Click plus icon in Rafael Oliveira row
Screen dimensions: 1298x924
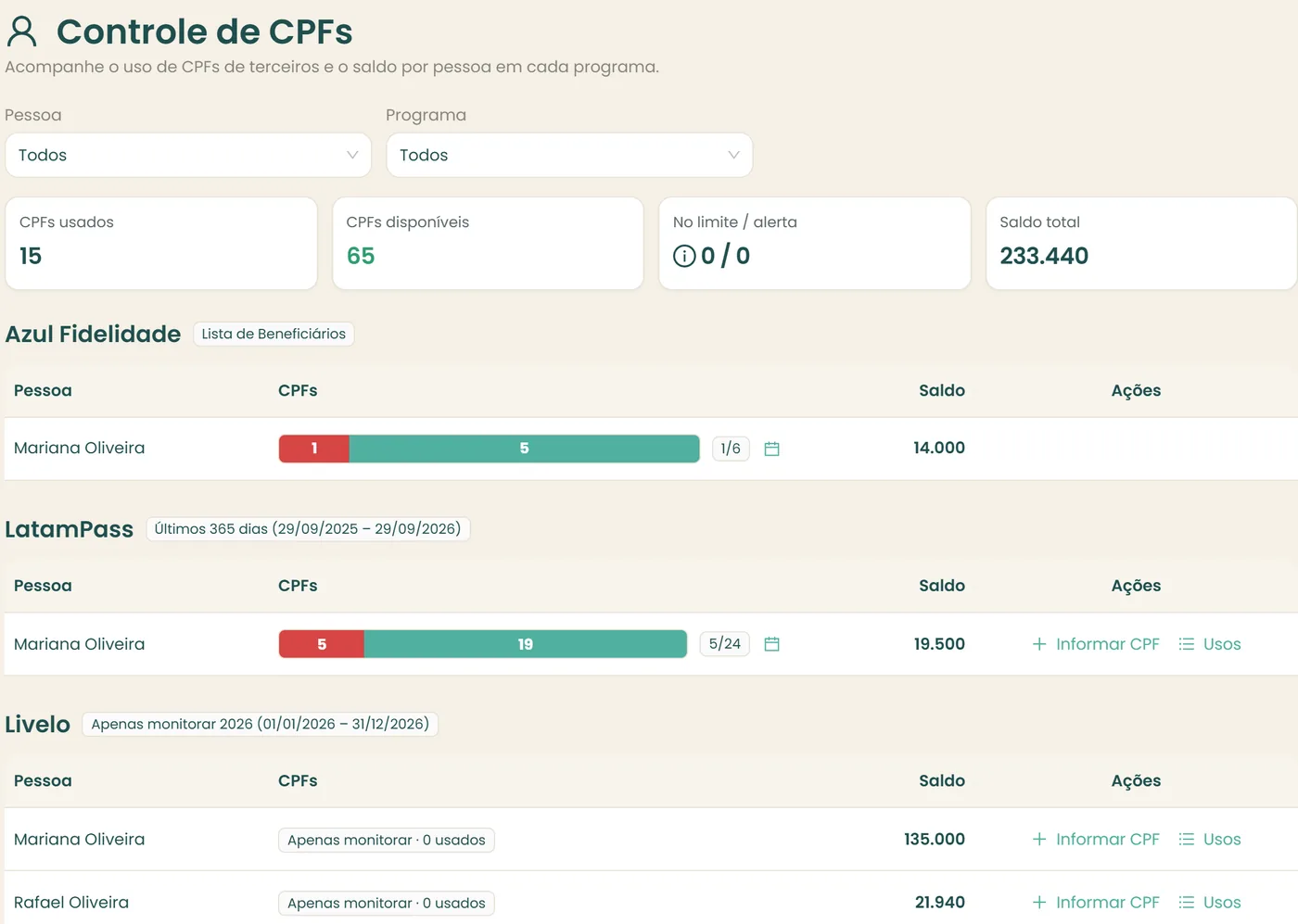pyautogui.click(x=1039, y=902)
